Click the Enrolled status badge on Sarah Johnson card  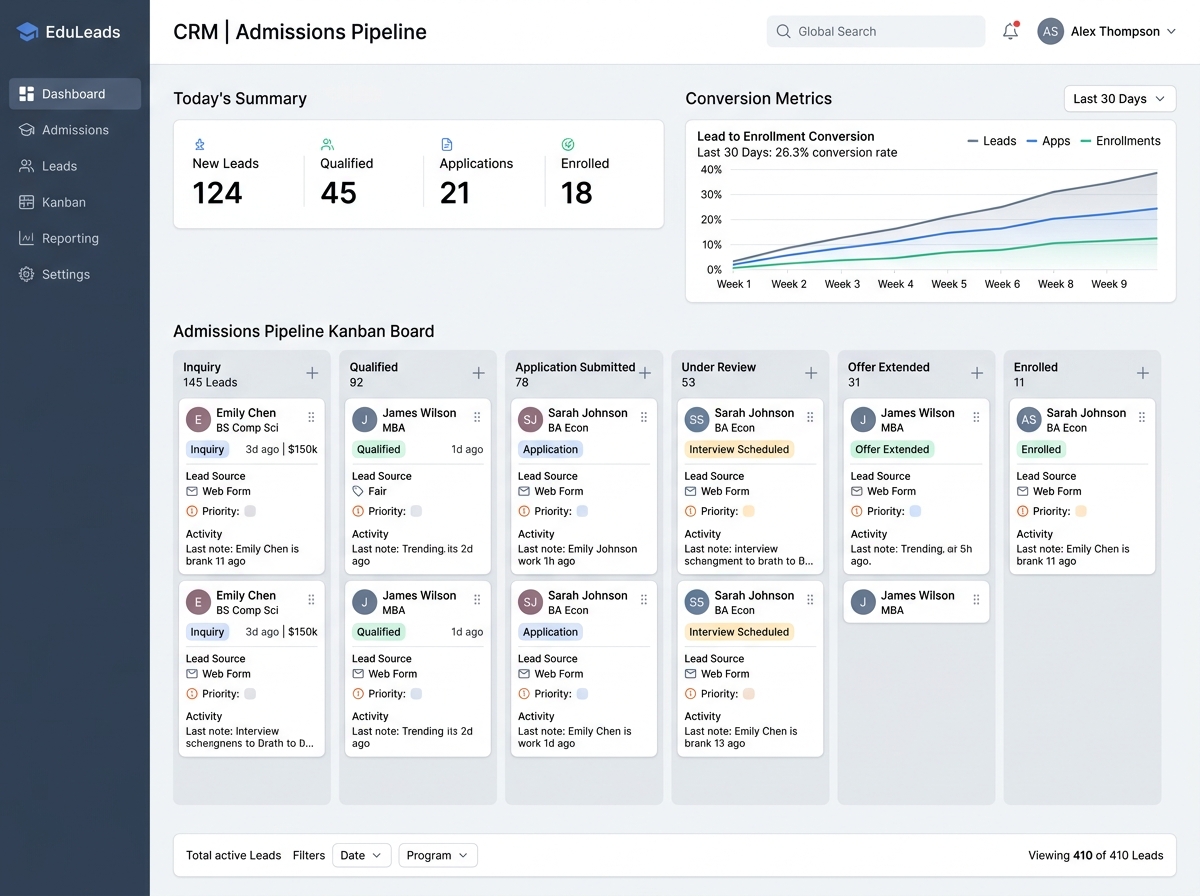(x=1041, y=449)
